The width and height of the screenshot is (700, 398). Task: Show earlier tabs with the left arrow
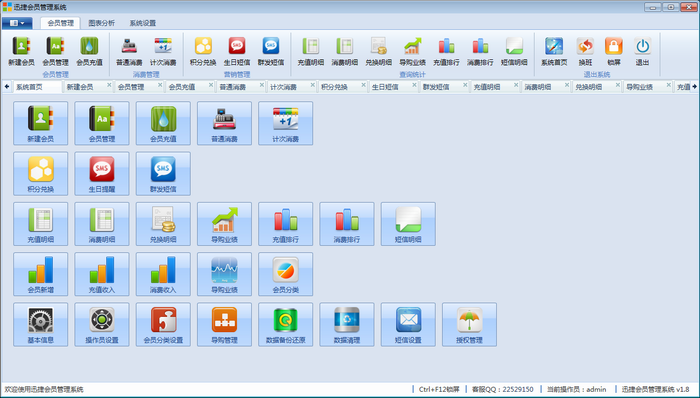pos(7,87)
